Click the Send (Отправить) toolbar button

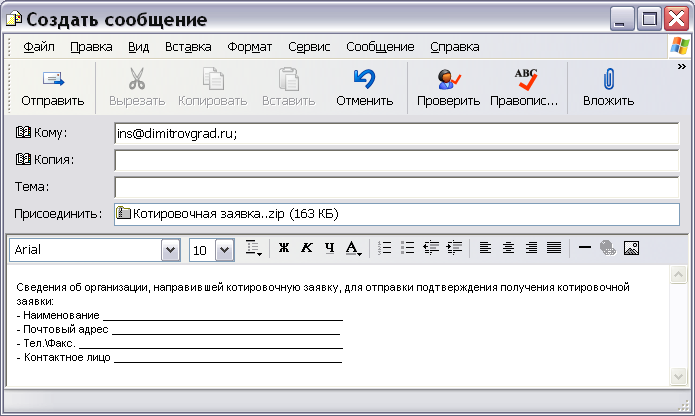coord(52,88)
